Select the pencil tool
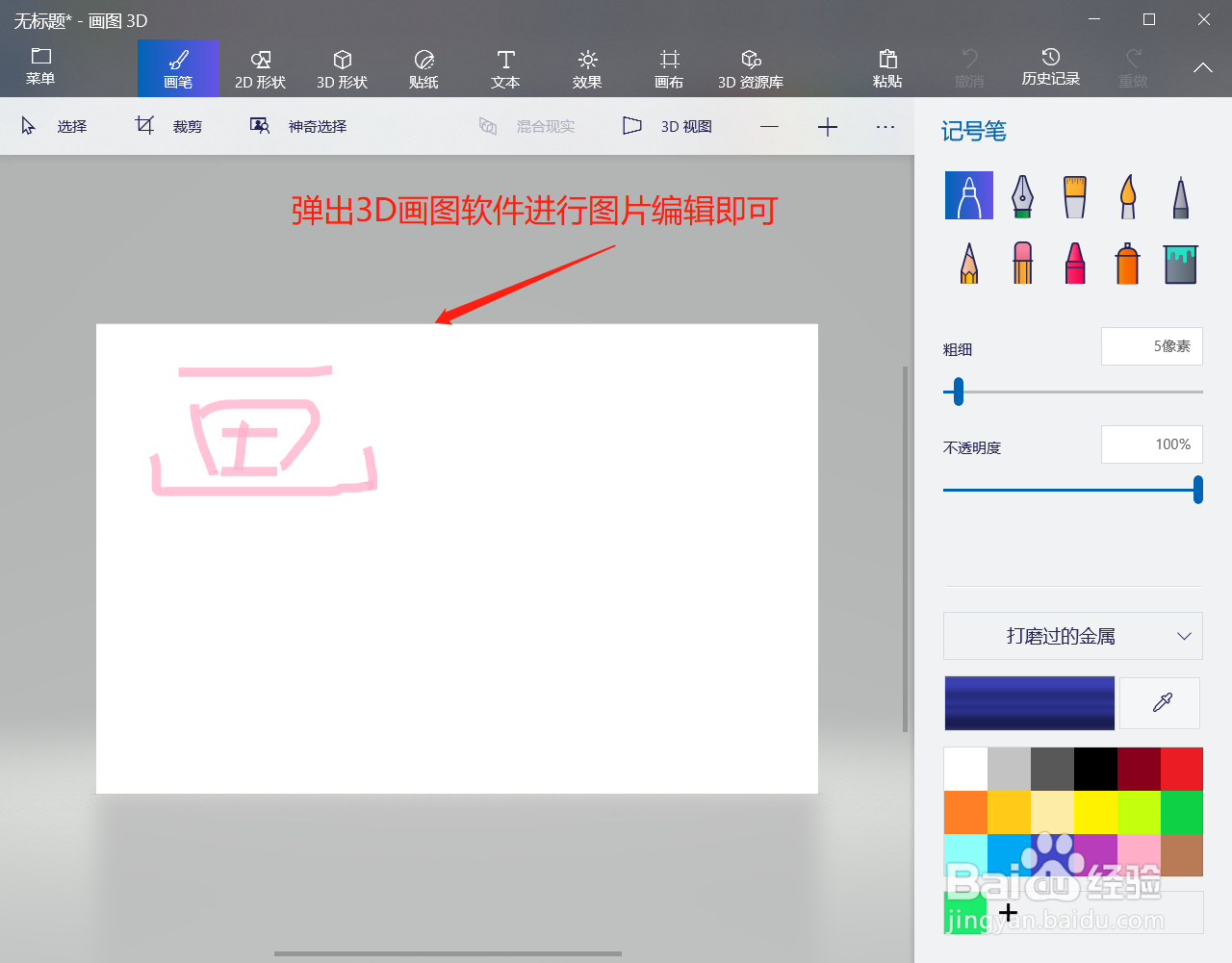 pos(968,262)
